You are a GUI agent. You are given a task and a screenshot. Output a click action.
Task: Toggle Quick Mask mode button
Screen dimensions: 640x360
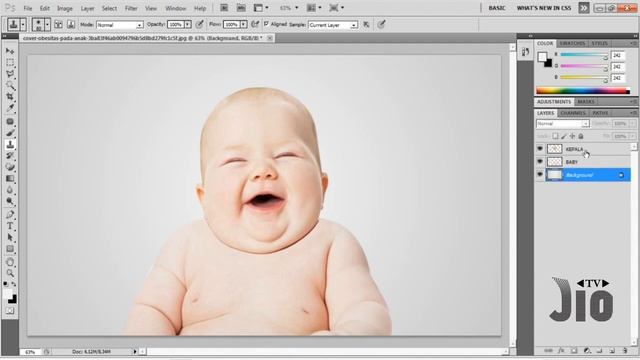pos(10,311)
